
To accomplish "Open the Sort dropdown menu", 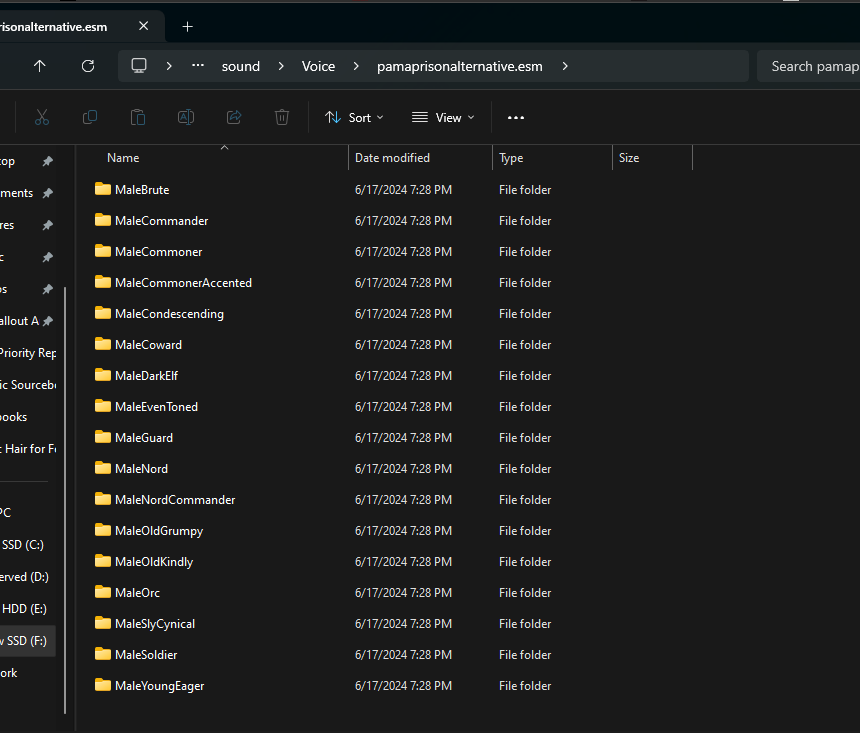I will (354, 117).
